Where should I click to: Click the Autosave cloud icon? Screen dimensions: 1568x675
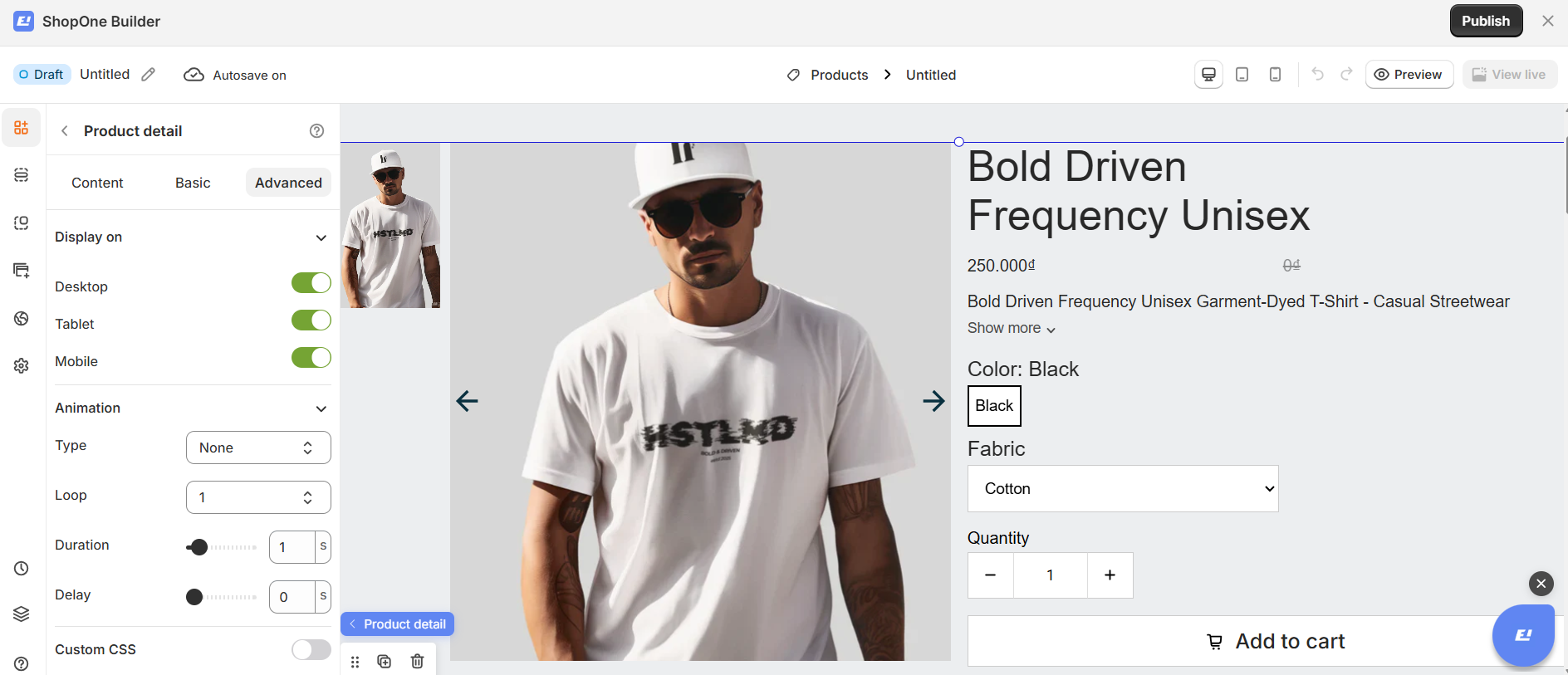point(194,75)
